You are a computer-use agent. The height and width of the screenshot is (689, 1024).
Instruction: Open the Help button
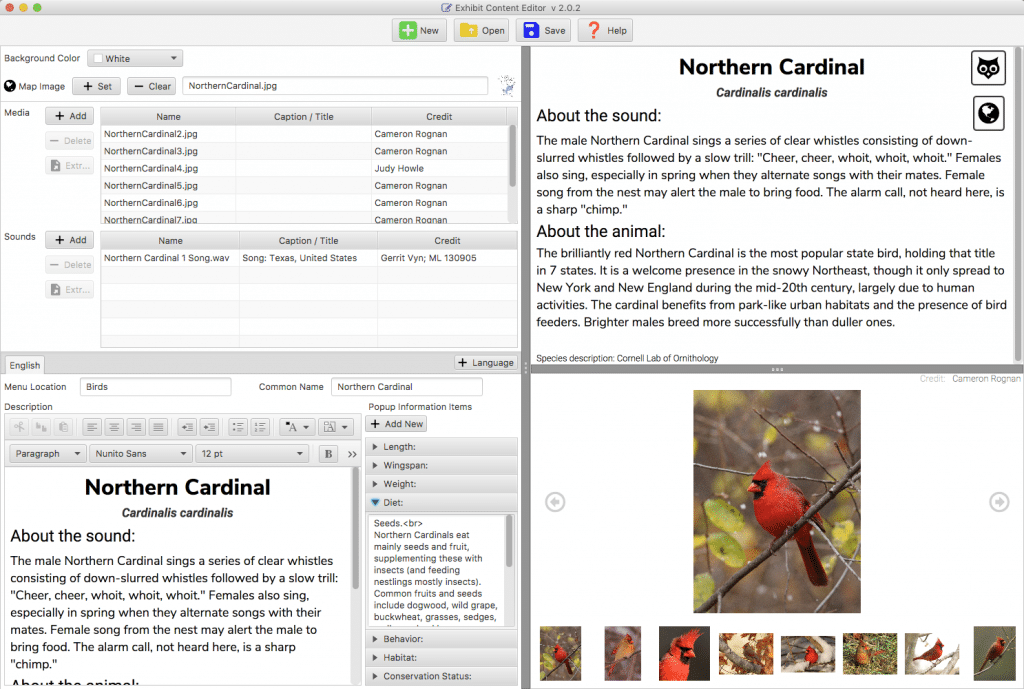click(x=605, y=31)
